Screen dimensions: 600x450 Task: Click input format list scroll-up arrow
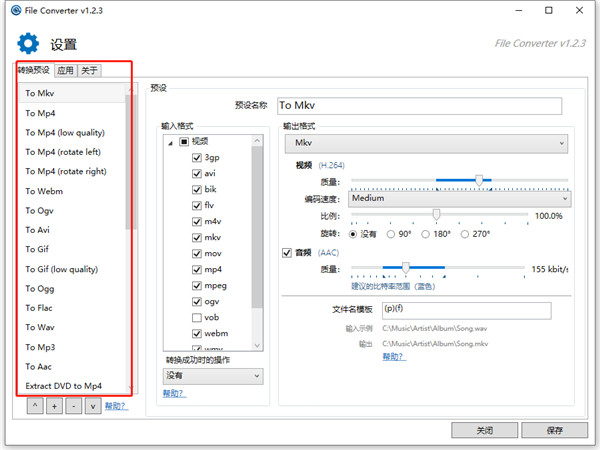click(x=257, y=141)
